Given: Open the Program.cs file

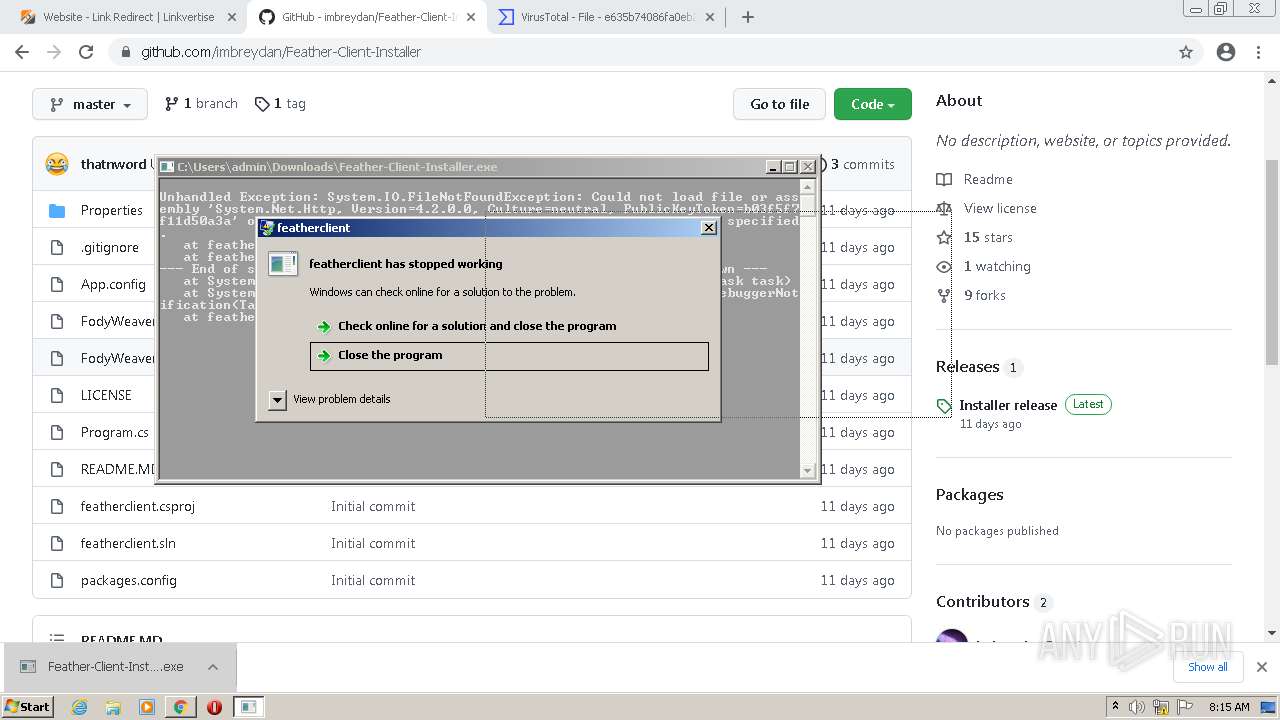Looking at the screenshot, I should [115, 432].
